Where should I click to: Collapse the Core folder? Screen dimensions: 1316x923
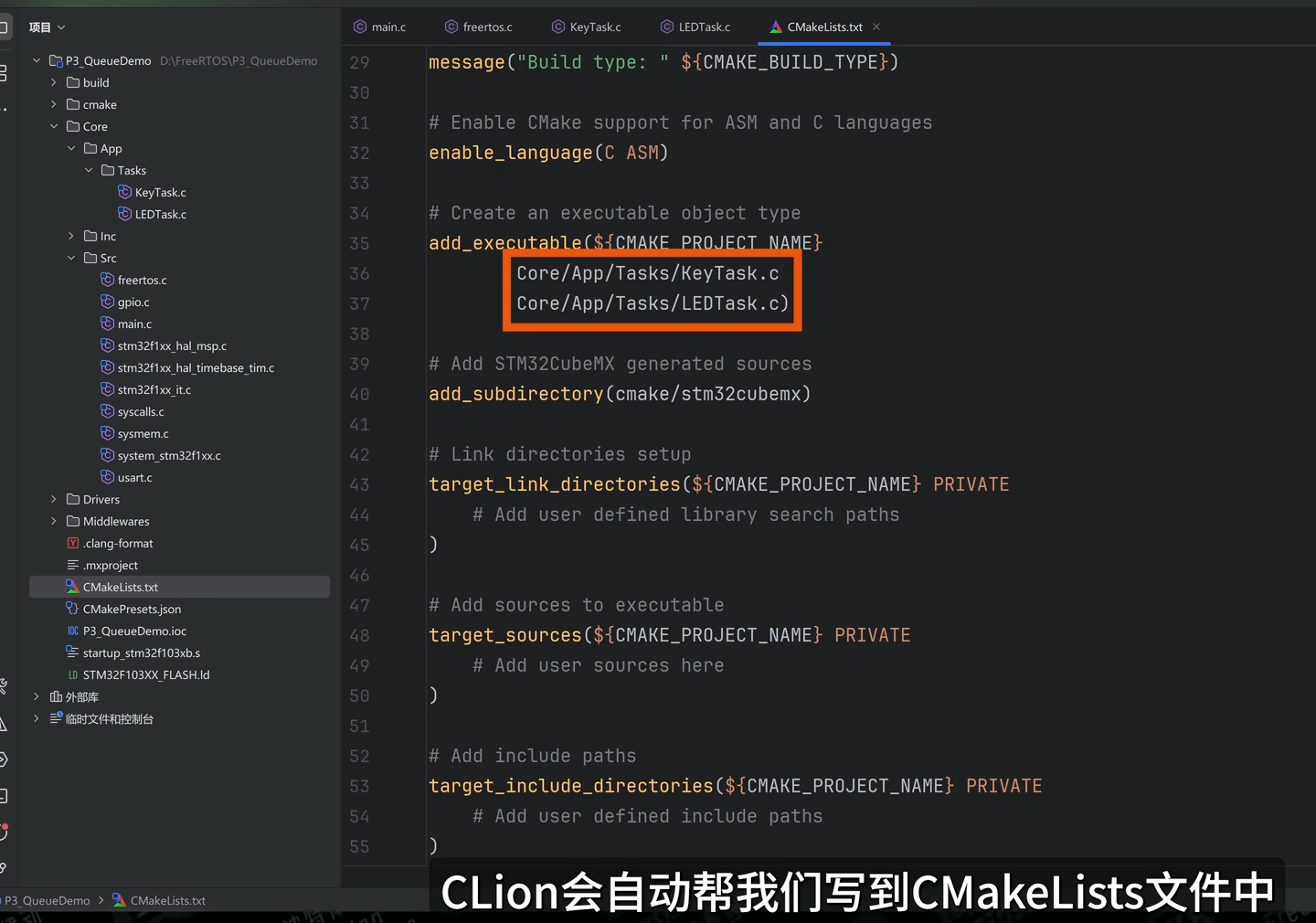(x=54, y=126)
